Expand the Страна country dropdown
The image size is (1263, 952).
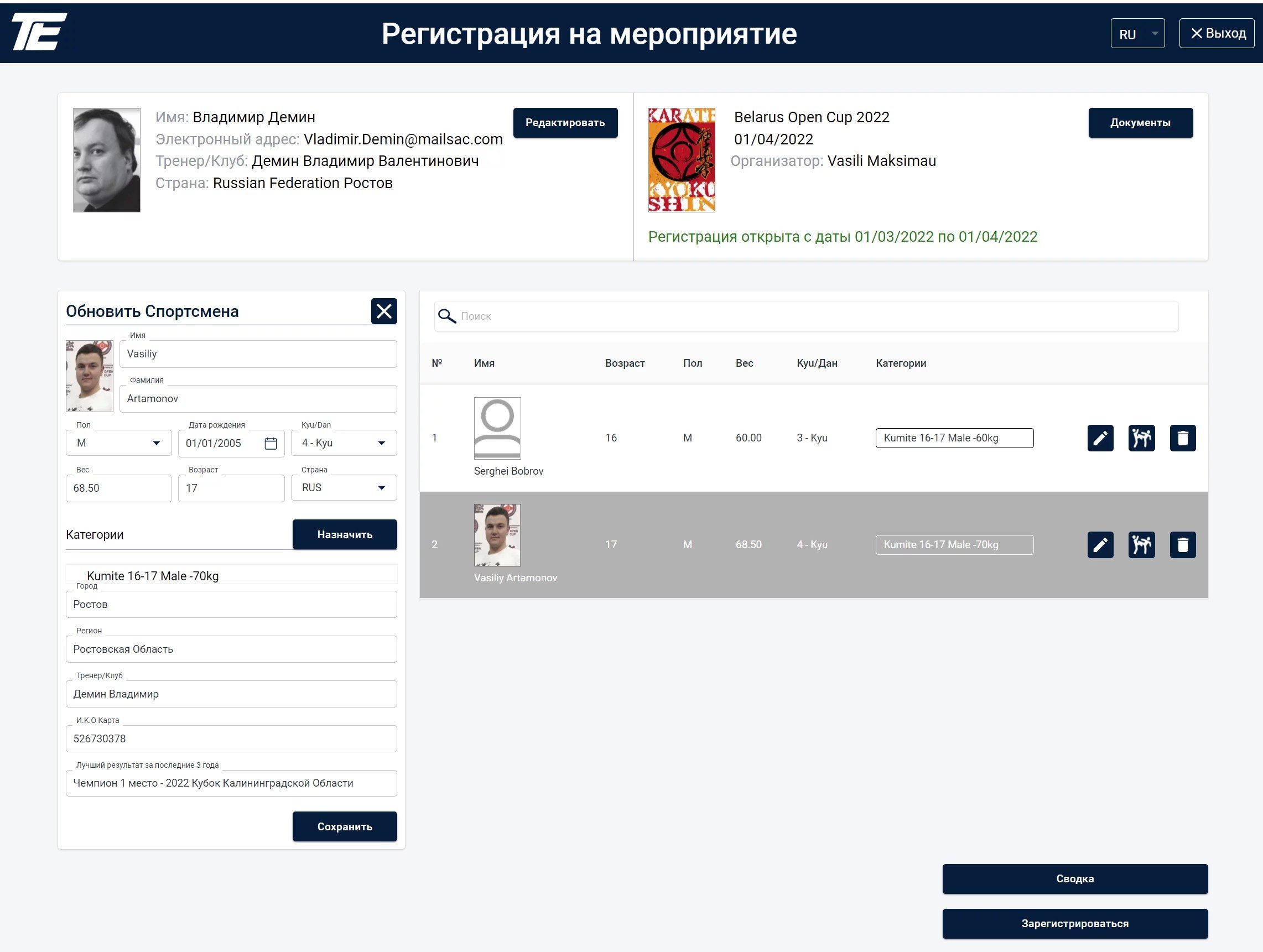[x=344, y=488]
